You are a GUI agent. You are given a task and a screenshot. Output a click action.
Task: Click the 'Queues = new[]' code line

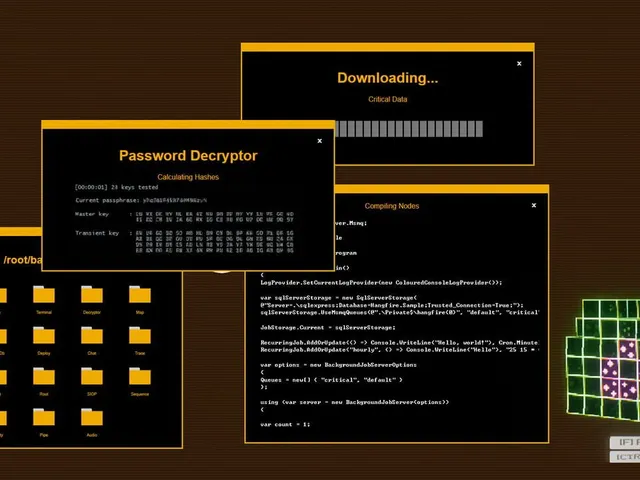tap(331, 380)
